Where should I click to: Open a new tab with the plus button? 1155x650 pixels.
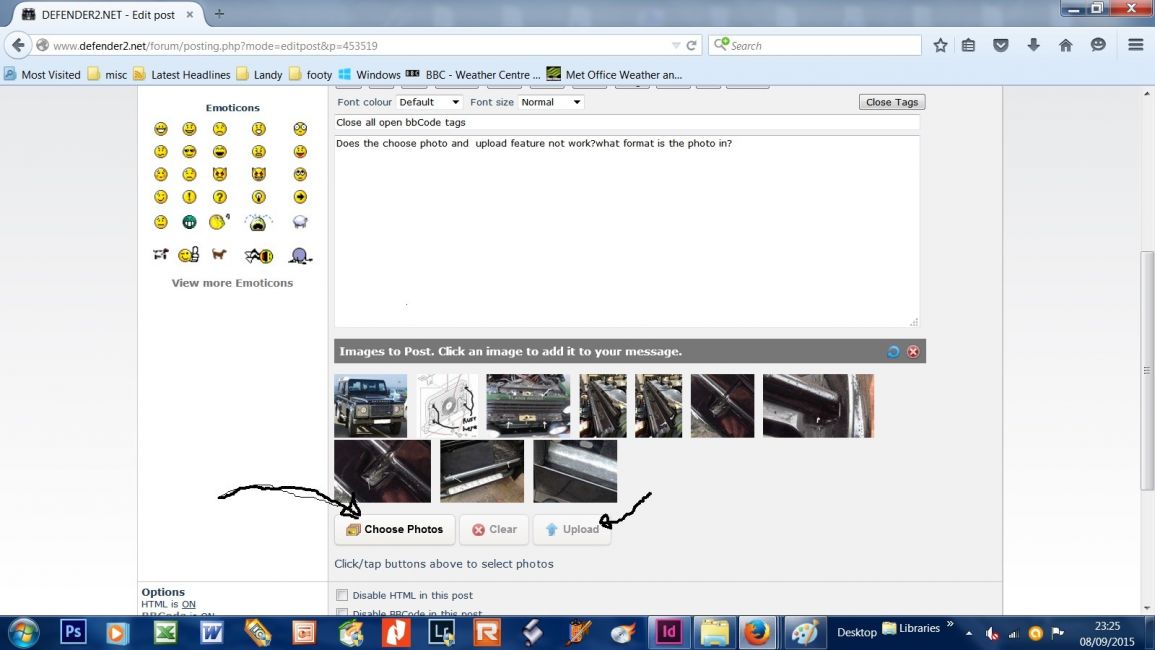(x=219, y=14)
